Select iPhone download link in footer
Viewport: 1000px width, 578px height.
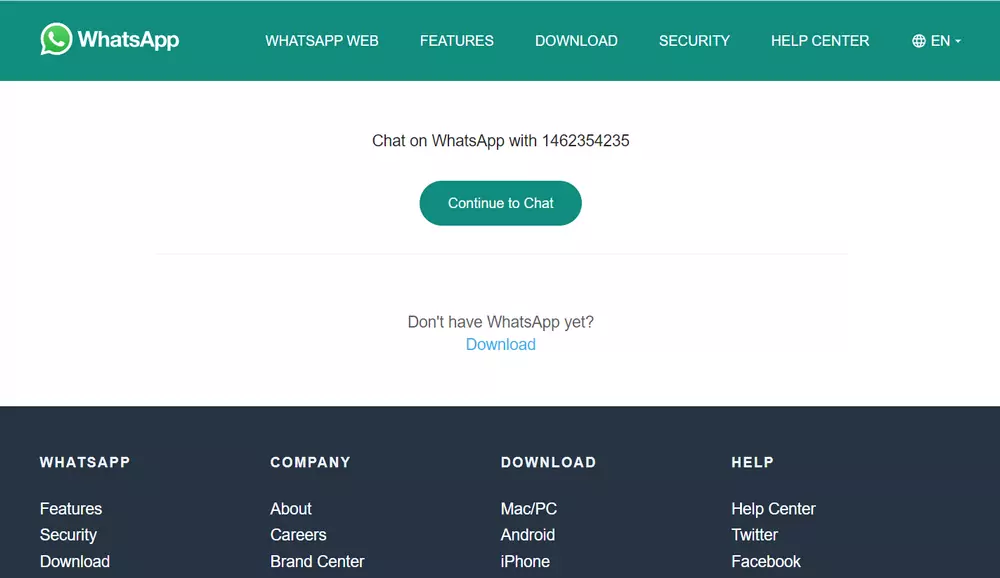coord(525,561)
